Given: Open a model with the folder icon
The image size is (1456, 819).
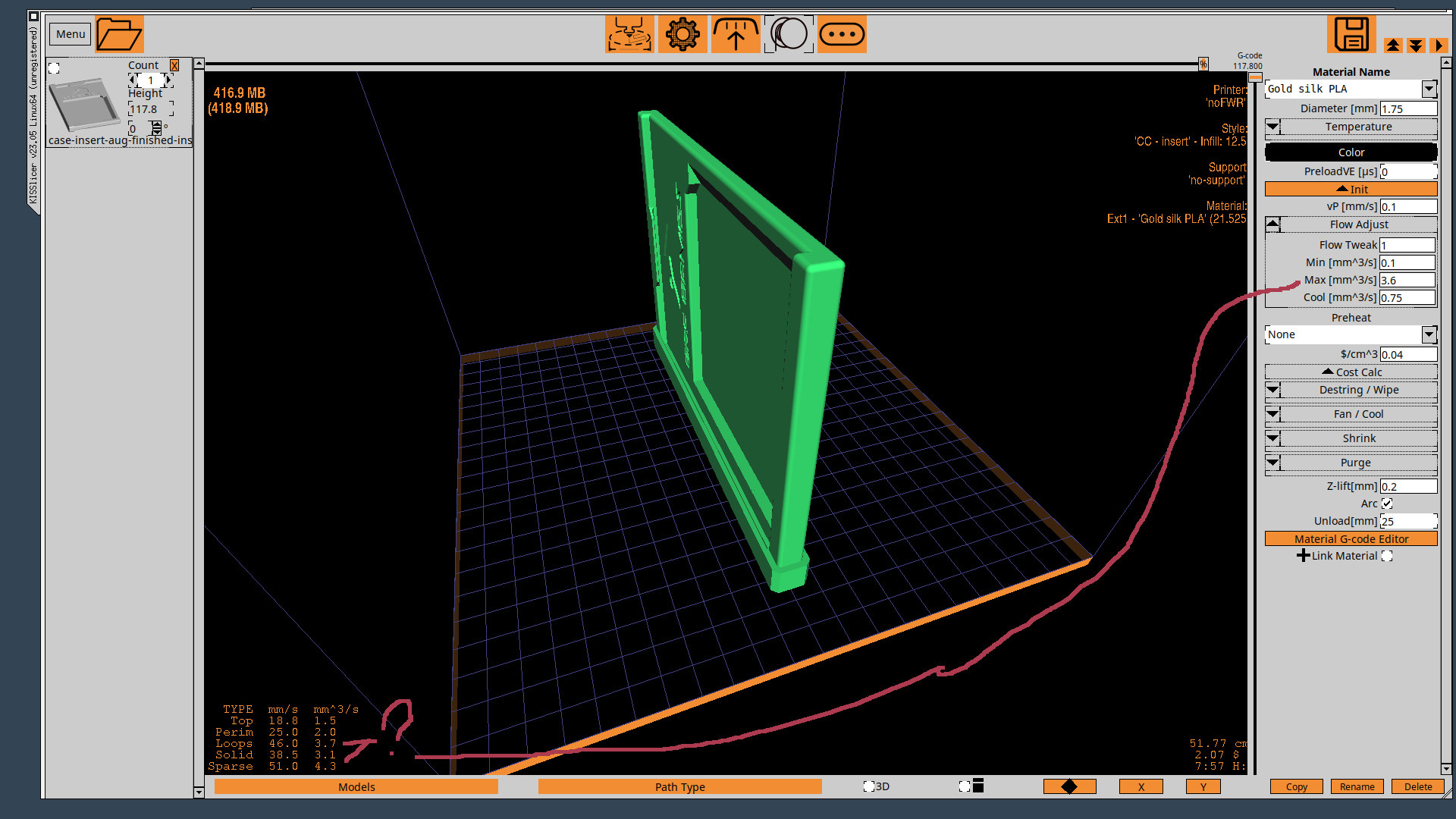Looking at the screenshot, I should click(x=119, y=34).
